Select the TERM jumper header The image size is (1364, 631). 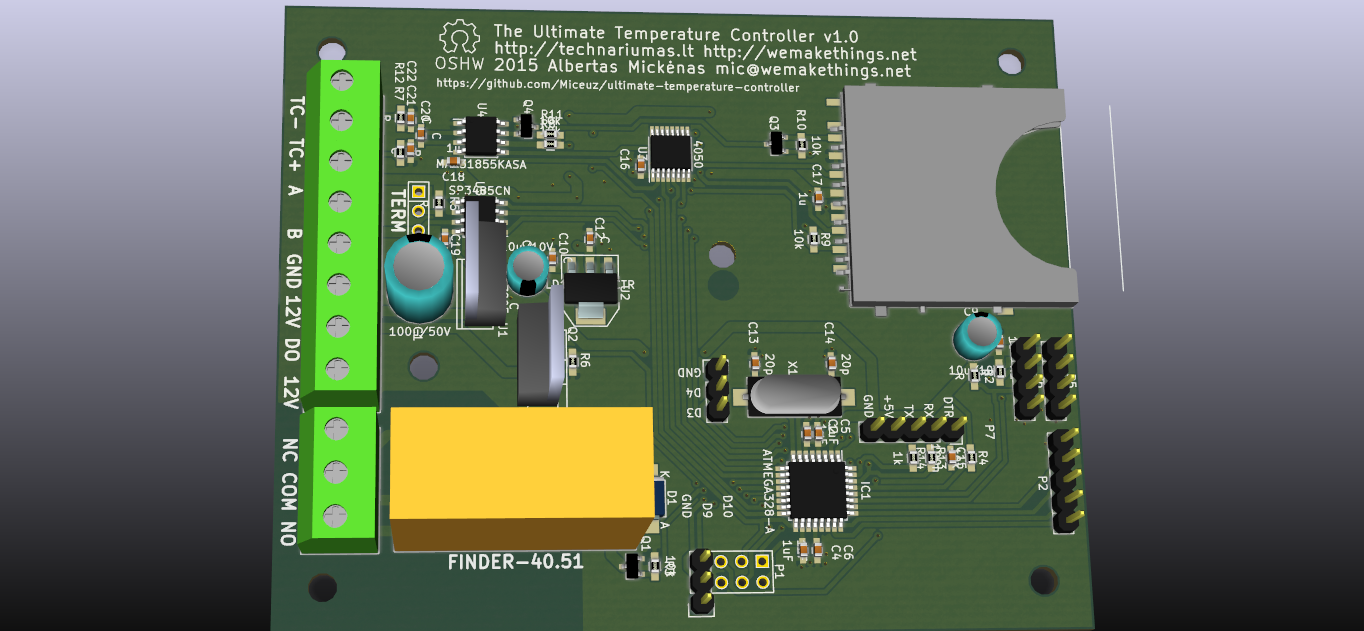click(419, 208)
